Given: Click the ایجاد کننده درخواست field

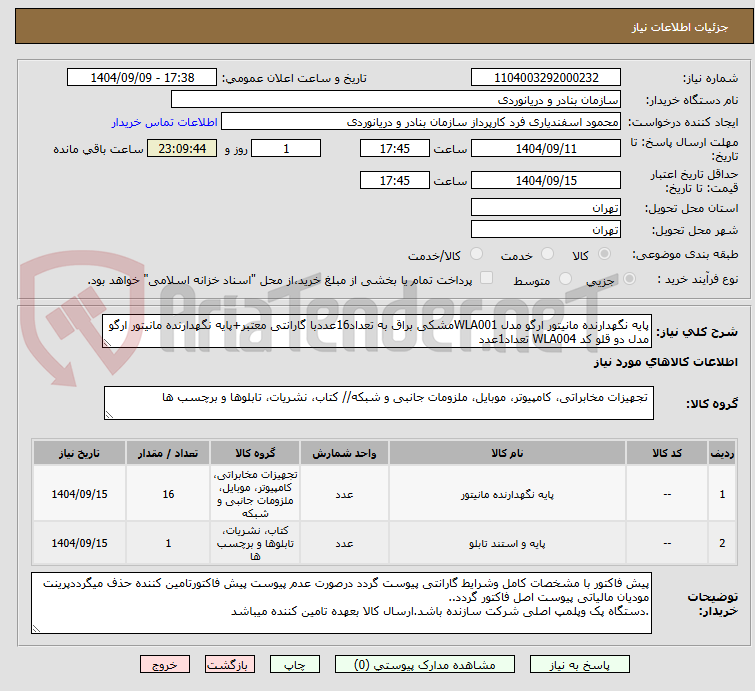Looking at the screenshot, I should 421,122.
